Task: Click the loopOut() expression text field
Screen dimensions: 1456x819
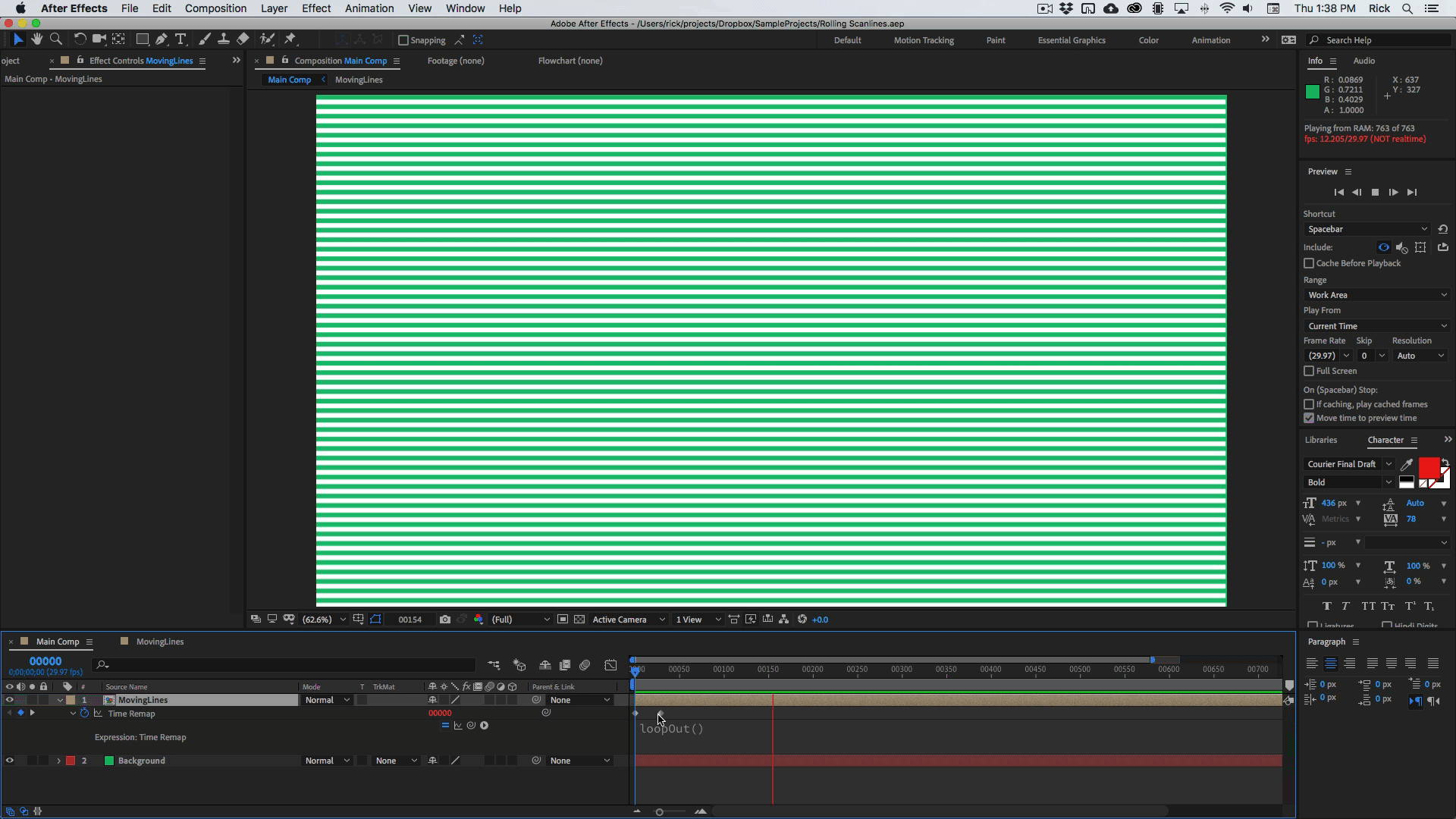Action: click(672, 729)
